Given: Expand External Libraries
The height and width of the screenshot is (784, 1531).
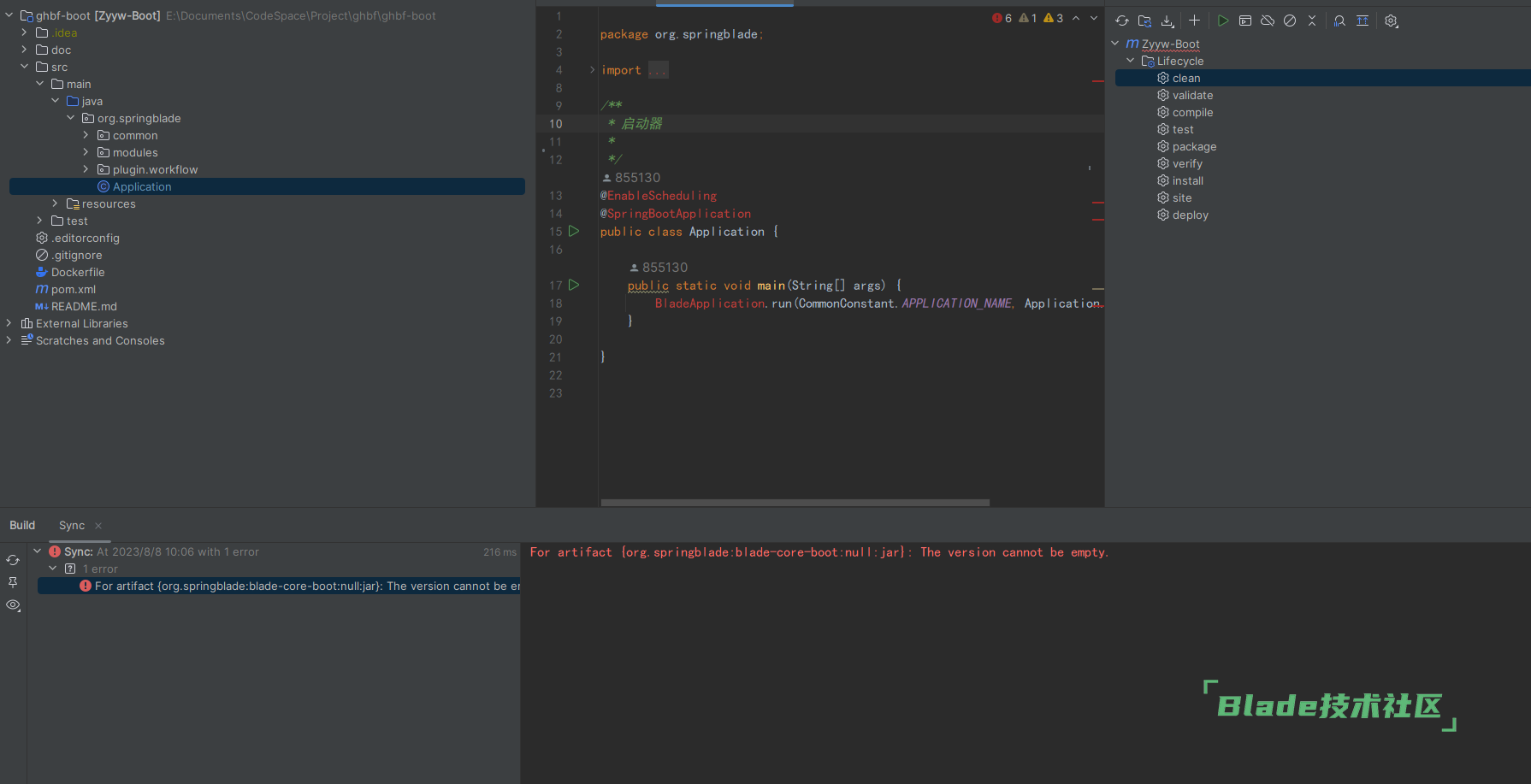Looking at the screenshot, I should pos(9,323).
